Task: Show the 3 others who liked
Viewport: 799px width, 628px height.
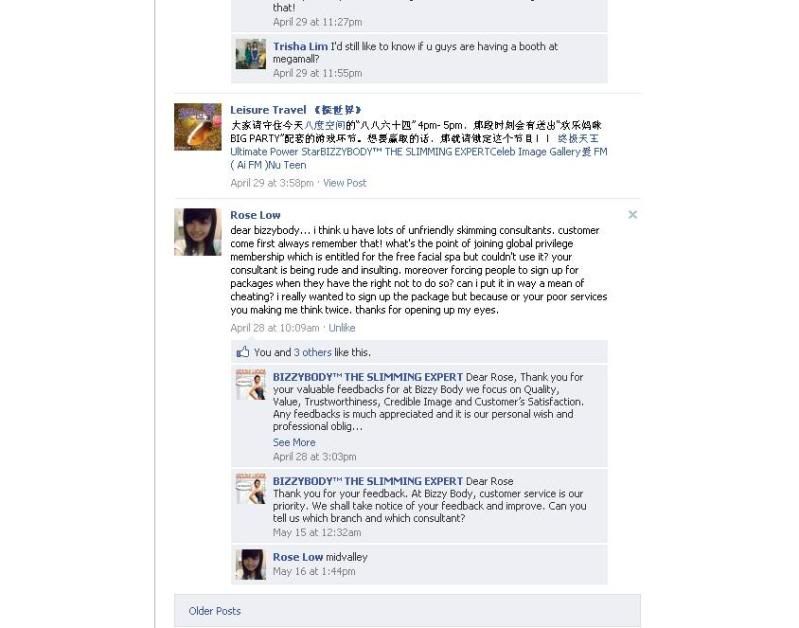Action: coord(312,352)
